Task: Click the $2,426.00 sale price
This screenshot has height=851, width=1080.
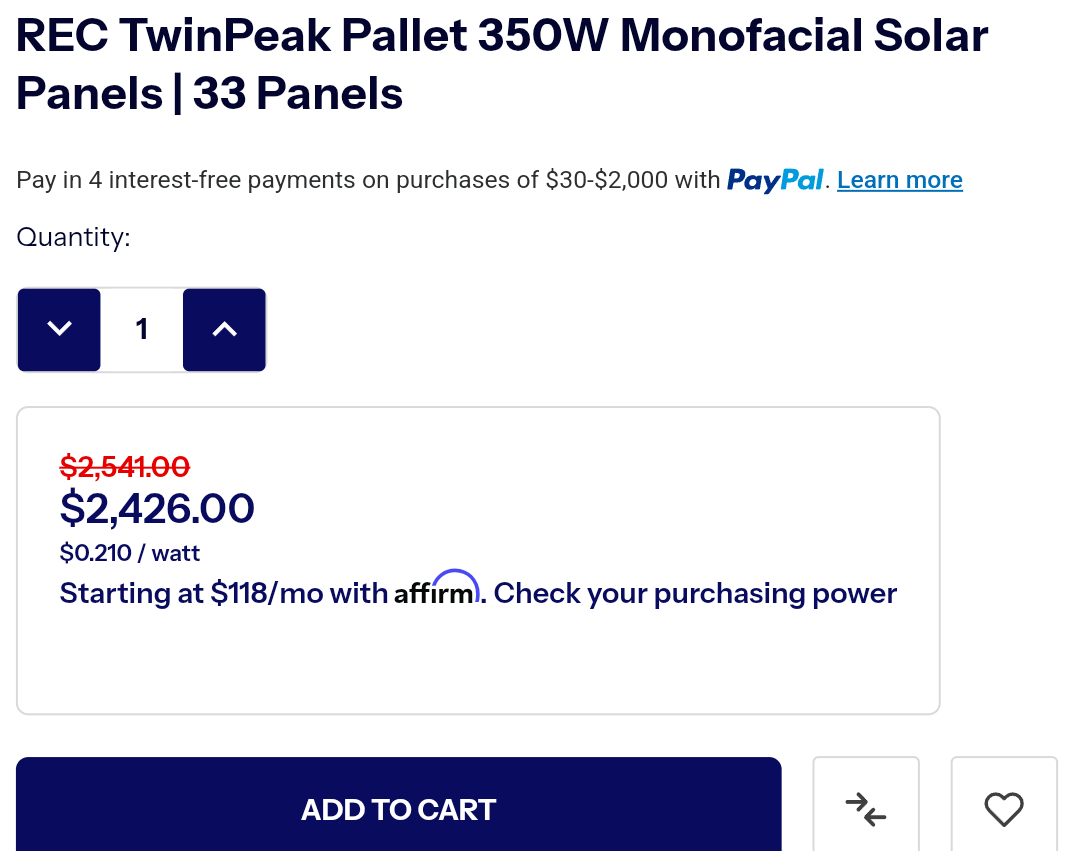Action: [x=157, y=508]
